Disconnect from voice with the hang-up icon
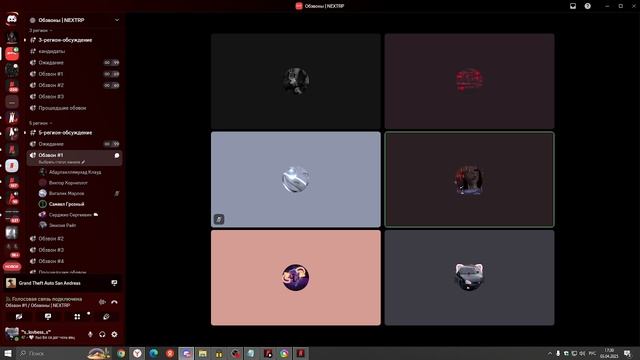 pos(114,302)
